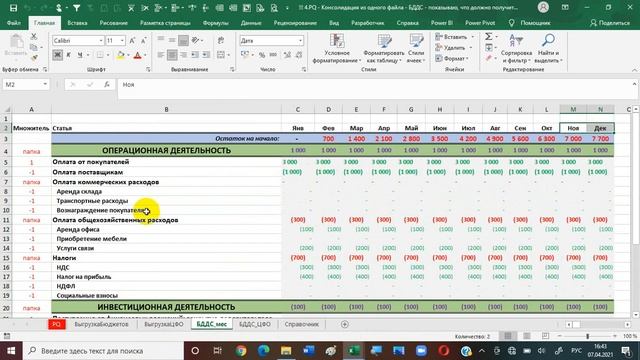640x360 pixels.
Task: Decrease decimal places icon
Action: 299,55
